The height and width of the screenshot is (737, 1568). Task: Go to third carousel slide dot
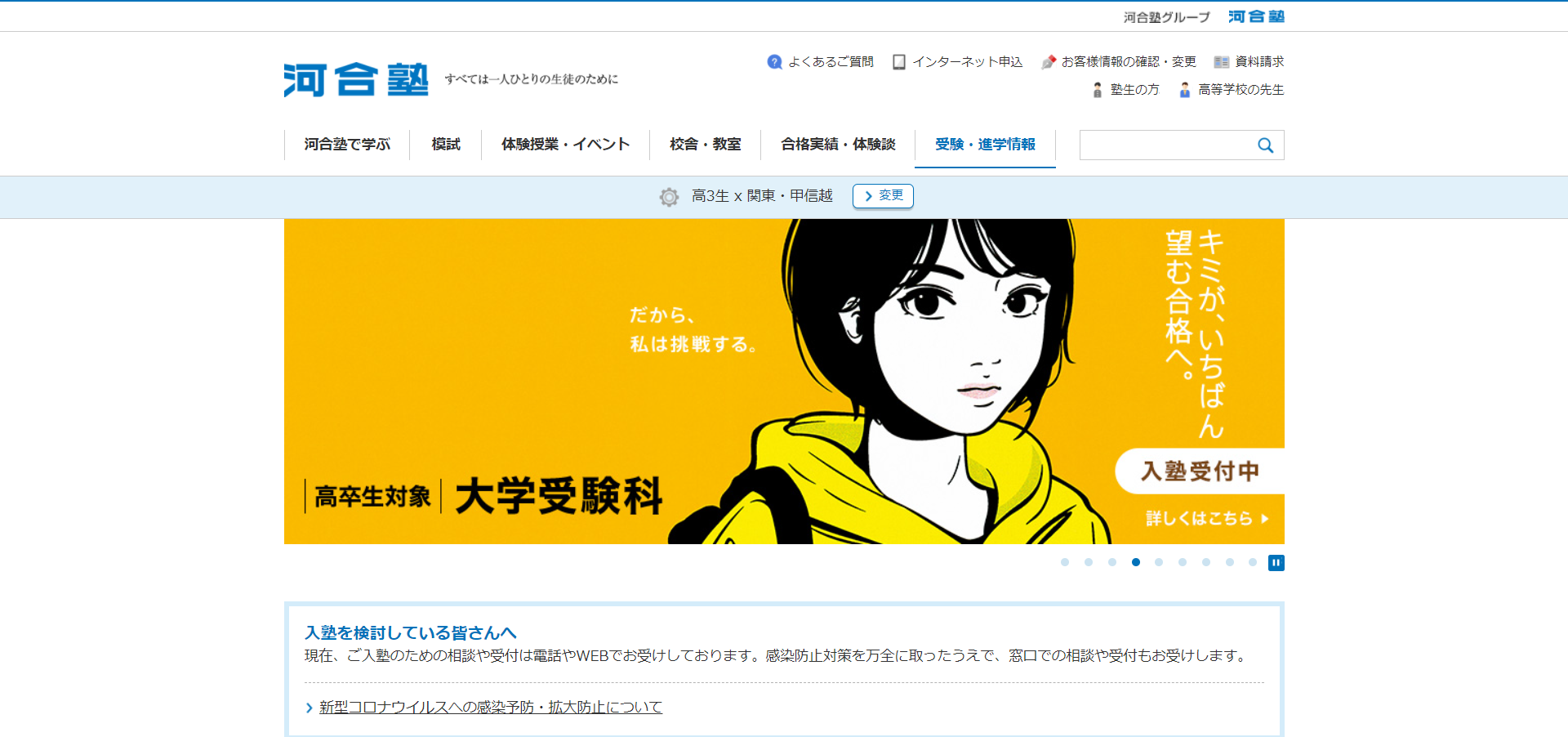coord(1112,562)
